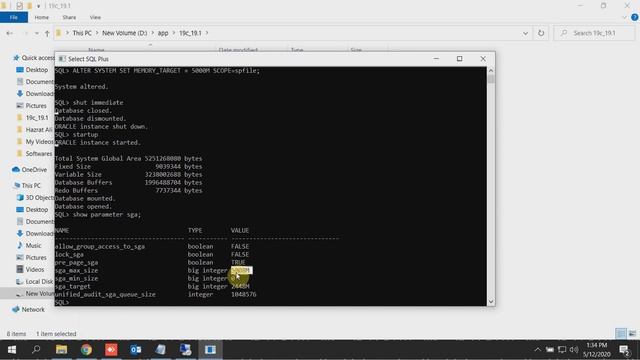Open Hazrat Ali folder in sidebar
640x360 pixels.
[x=34, y=129]
